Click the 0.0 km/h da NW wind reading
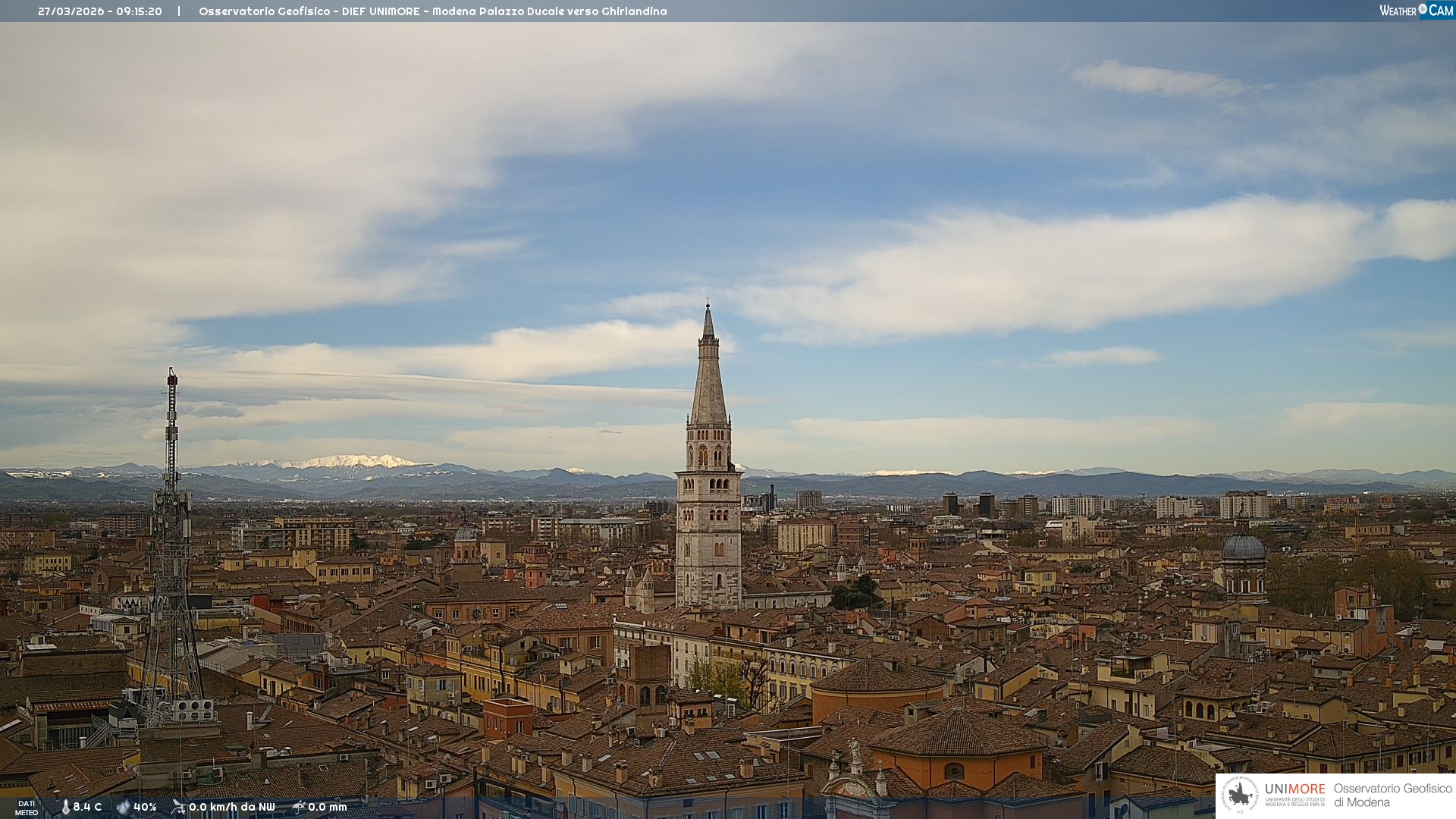The width and height of the screenshot is (1456, 819). coord(231,807)
